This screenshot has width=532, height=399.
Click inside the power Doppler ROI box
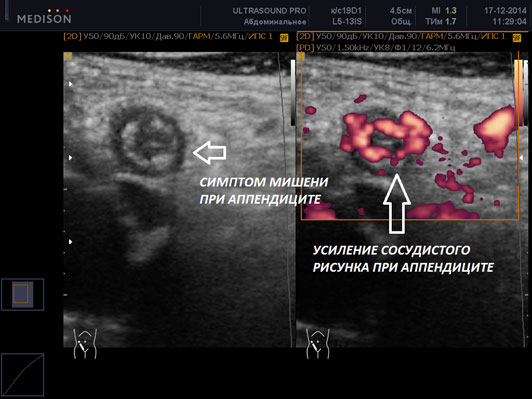pyautogui.click(x=410, y=136)
